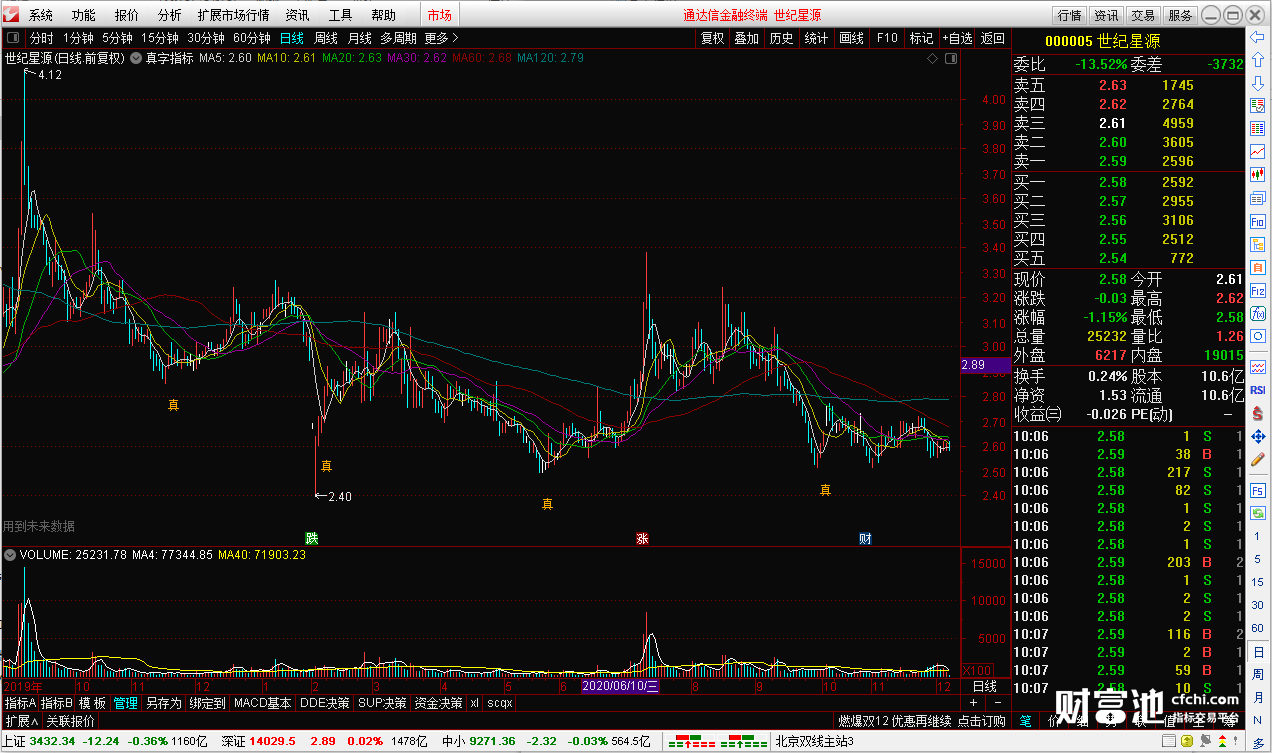
Task: Select the 日线 period tab
Action: (x=291, y=38)
